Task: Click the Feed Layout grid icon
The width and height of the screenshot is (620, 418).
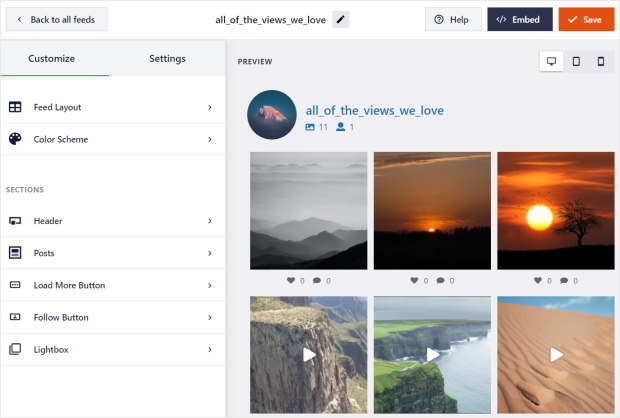Action: coord(15,107)
